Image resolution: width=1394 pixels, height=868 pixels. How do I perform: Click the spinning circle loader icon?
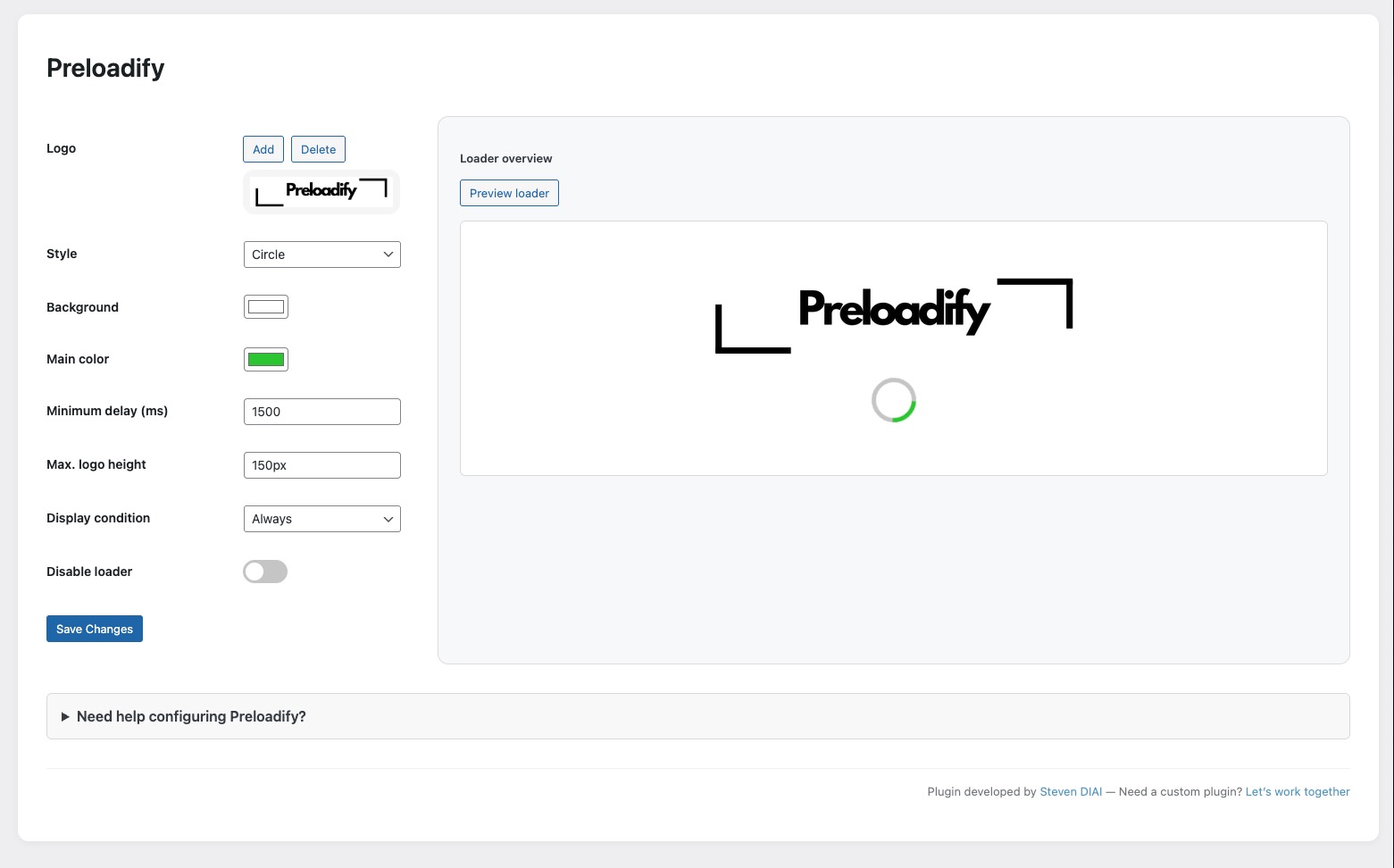click(x=894, y=400)
